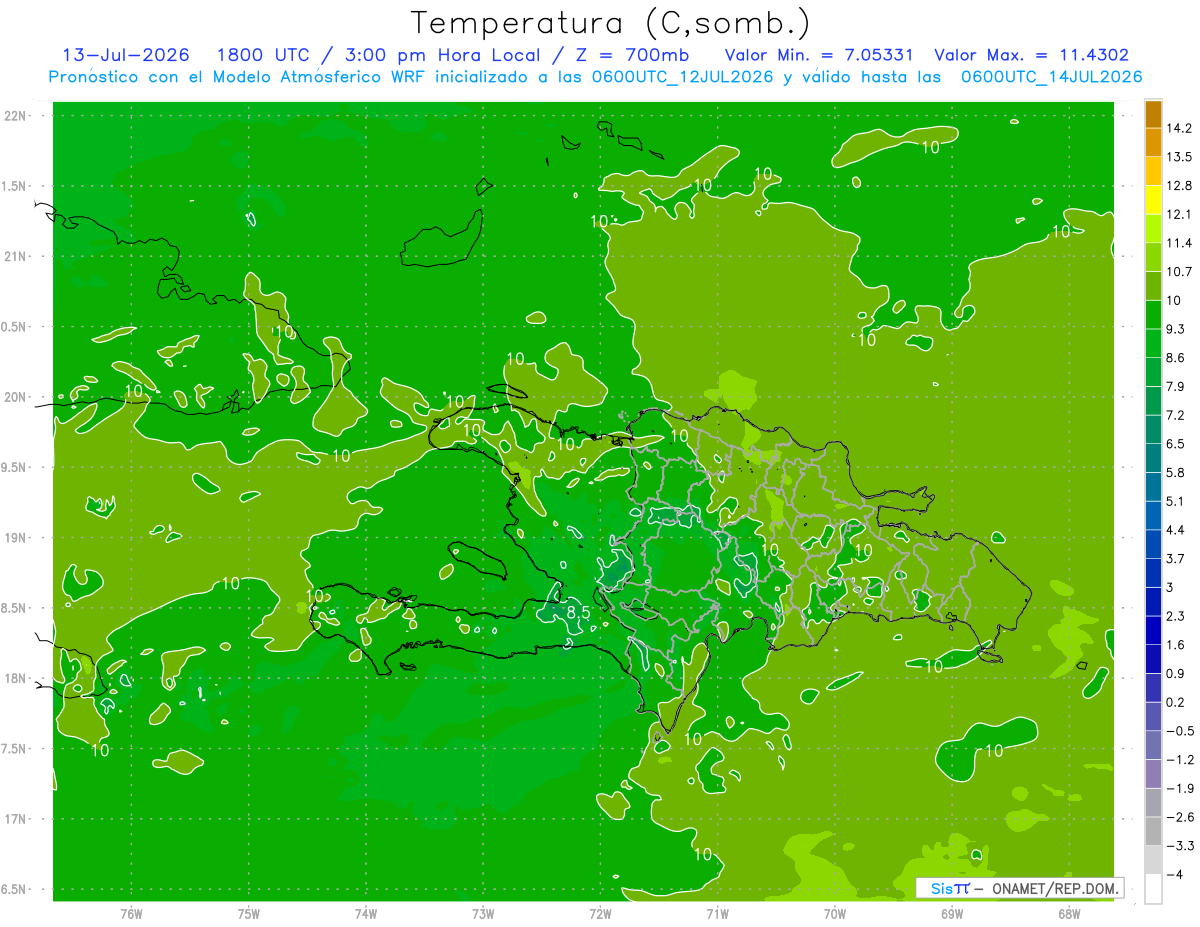Screen dimensions: 1200x927
Task: Select the "18N" latitude label
Action: pyautogui.click(x=15, y=679)
